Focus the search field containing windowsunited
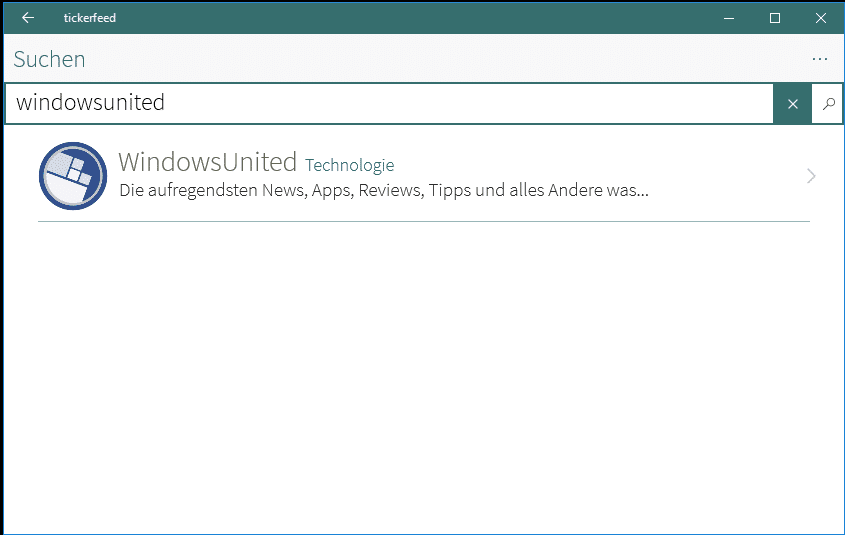Image resolution: width=845 pixels, height=537 pixels. coord(389,104)
